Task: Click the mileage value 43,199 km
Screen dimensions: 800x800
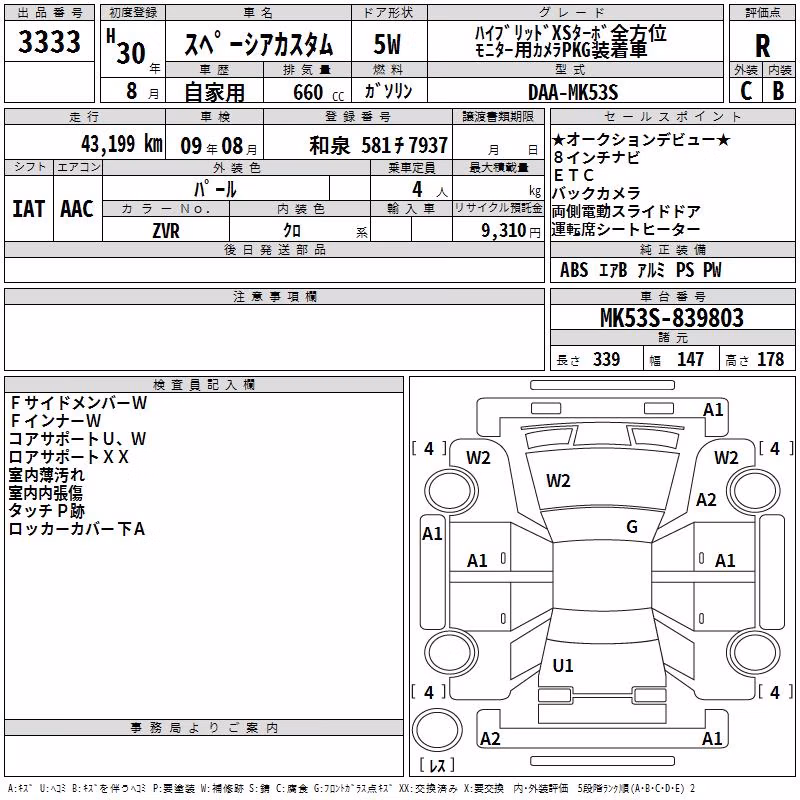Action: [x=122, y=144]
